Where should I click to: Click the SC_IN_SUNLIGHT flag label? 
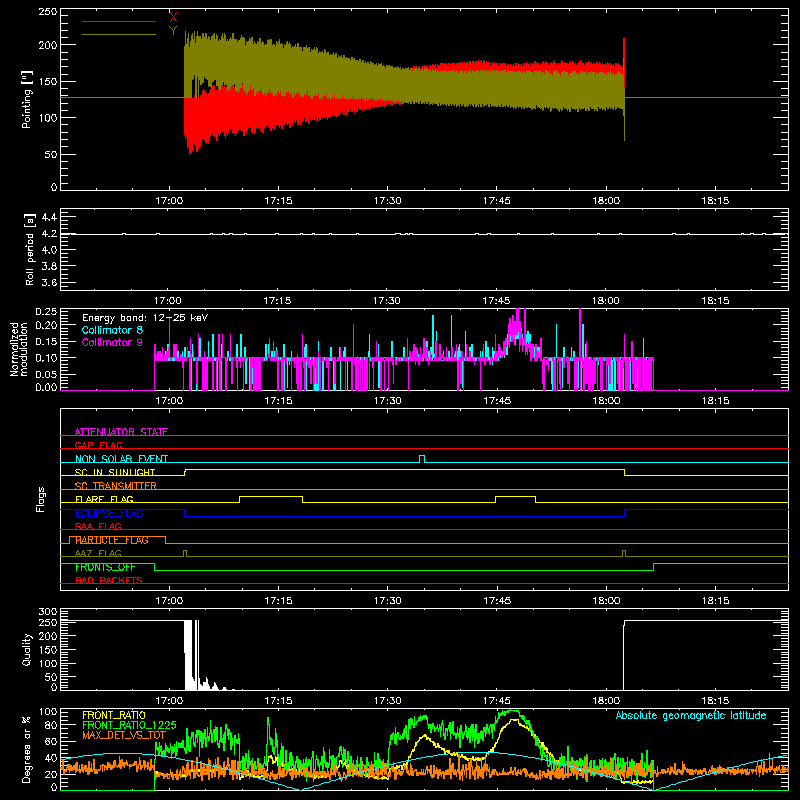pyautogui.click(x=115, y=472)
